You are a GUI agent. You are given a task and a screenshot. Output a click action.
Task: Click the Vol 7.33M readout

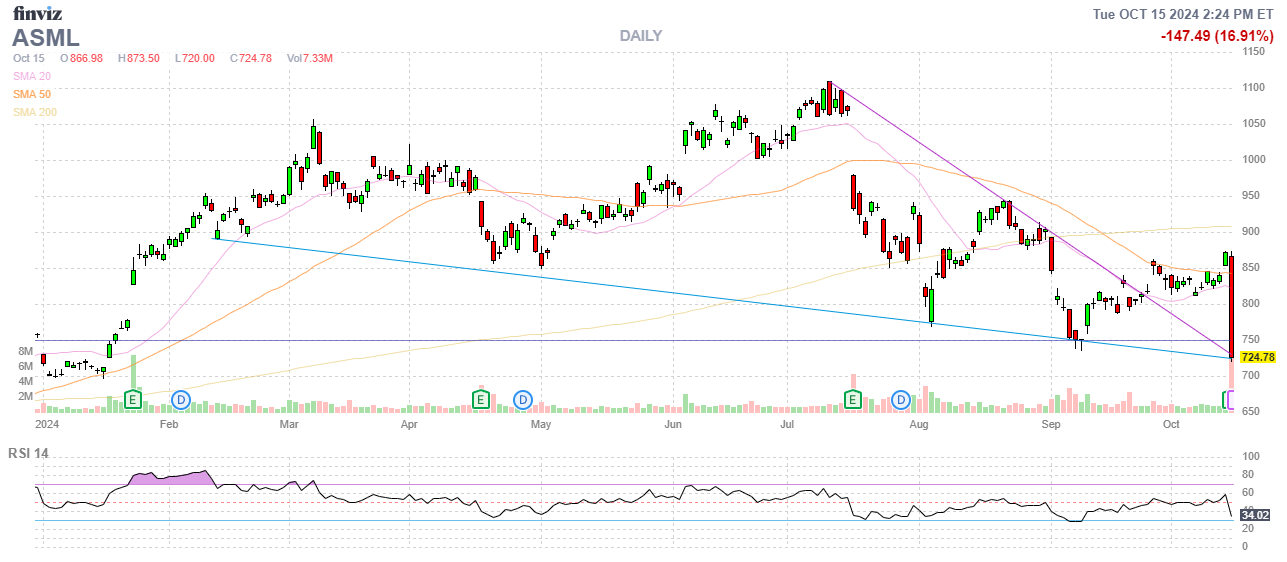309,58
